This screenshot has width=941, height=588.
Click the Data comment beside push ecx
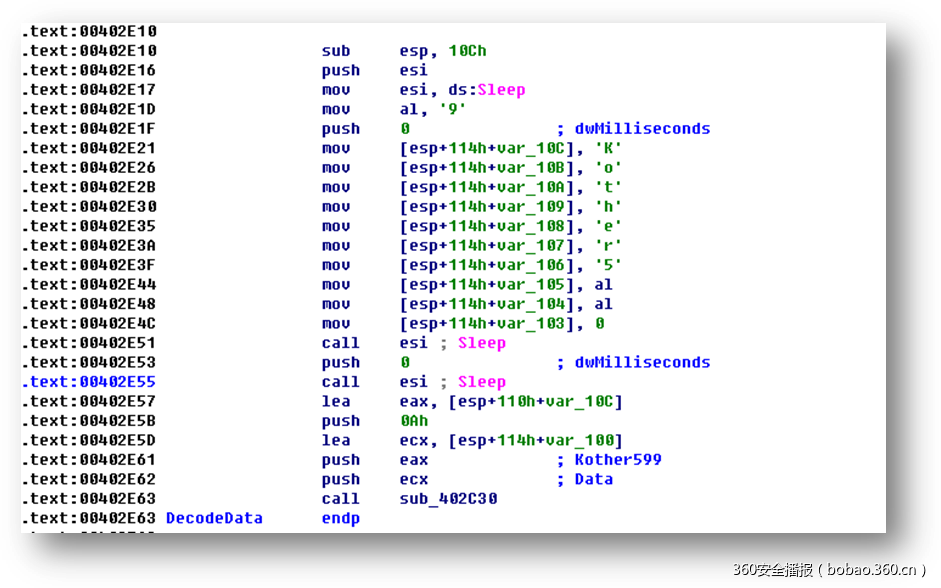(594, 479)
